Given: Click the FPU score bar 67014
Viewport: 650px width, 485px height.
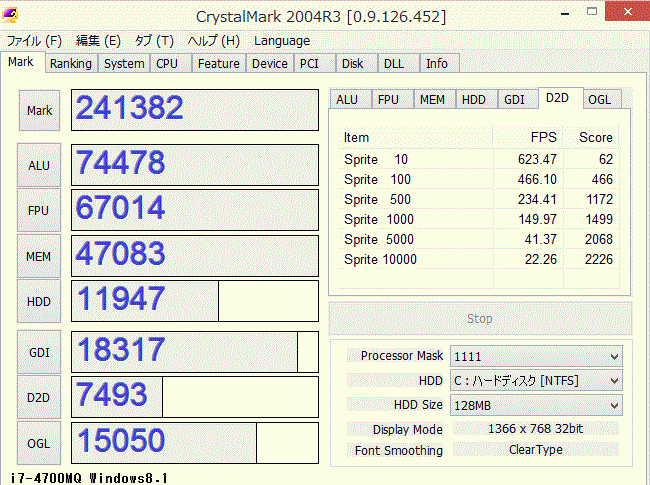Looking at the screenshot, I should [x=195, y=210].
